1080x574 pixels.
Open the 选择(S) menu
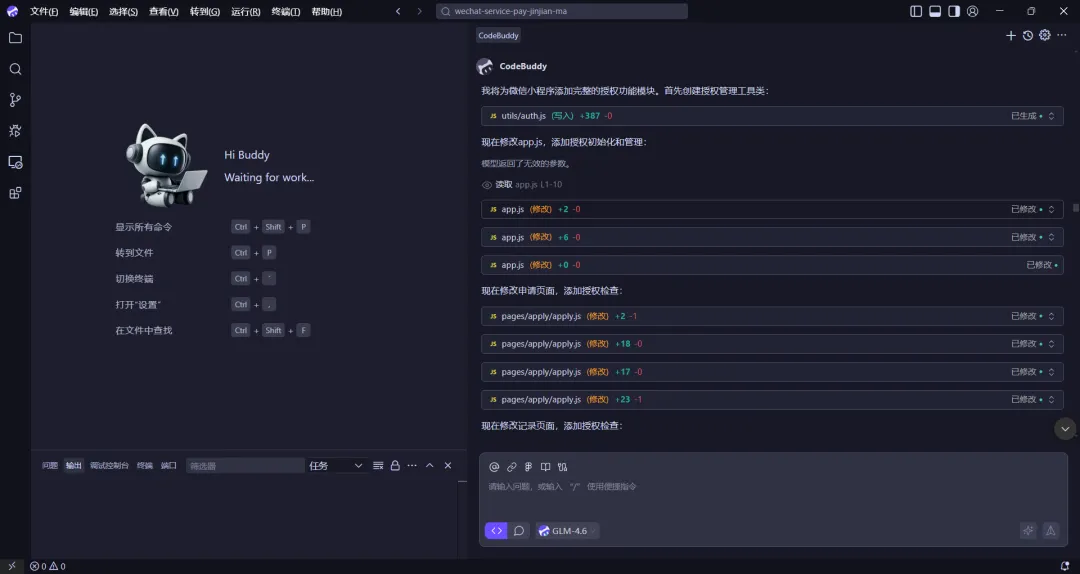(123, 12)
